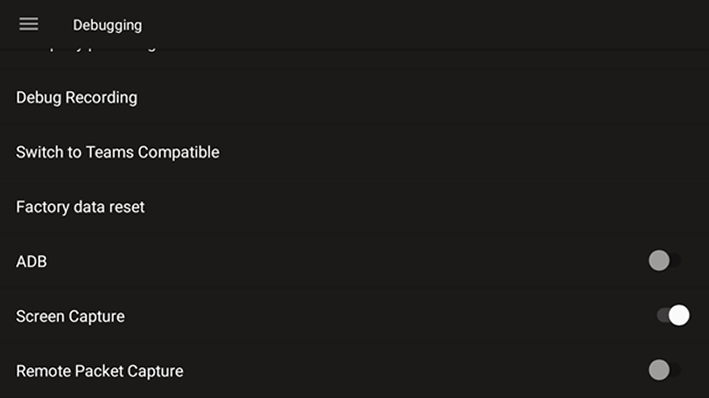The width and height of the screenshot is (709, 398).
Task: Click the gray knob of Remote Packet Capture switch
Action: point(659,370)
